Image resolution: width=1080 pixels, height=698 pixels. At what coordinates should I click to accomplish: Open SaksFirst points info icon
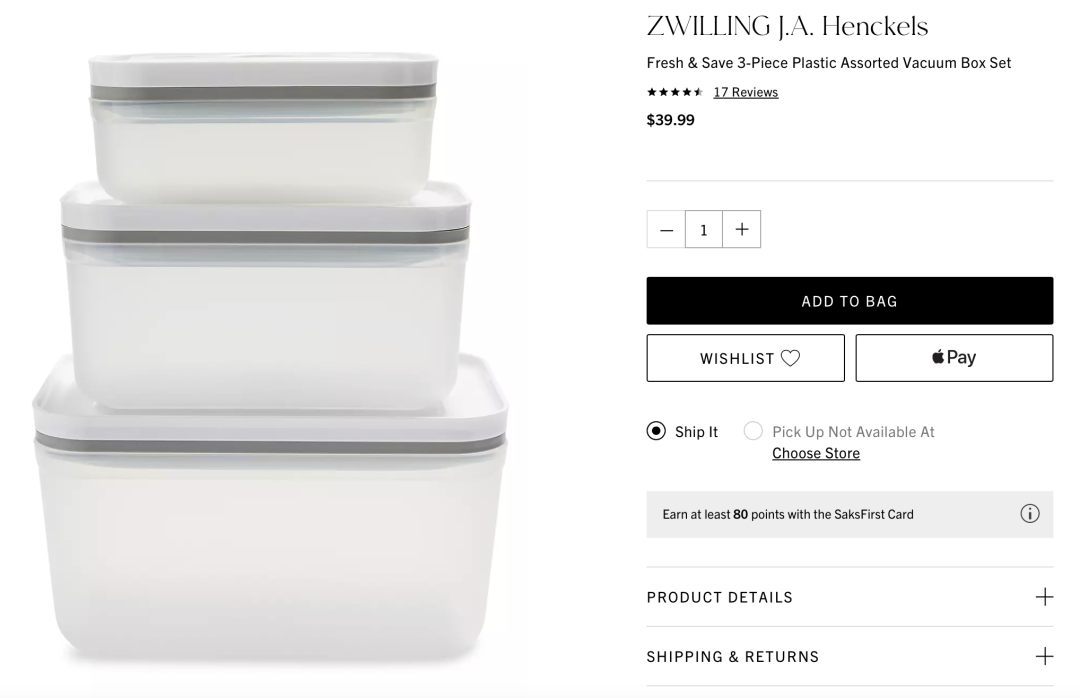(1030, 514)
